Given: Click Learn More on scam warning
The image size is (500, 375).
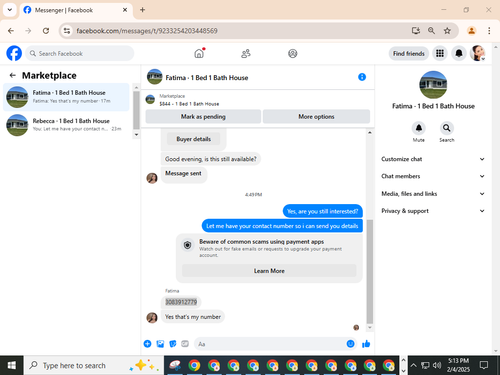Looking at the screenshot, I should 269,271.
